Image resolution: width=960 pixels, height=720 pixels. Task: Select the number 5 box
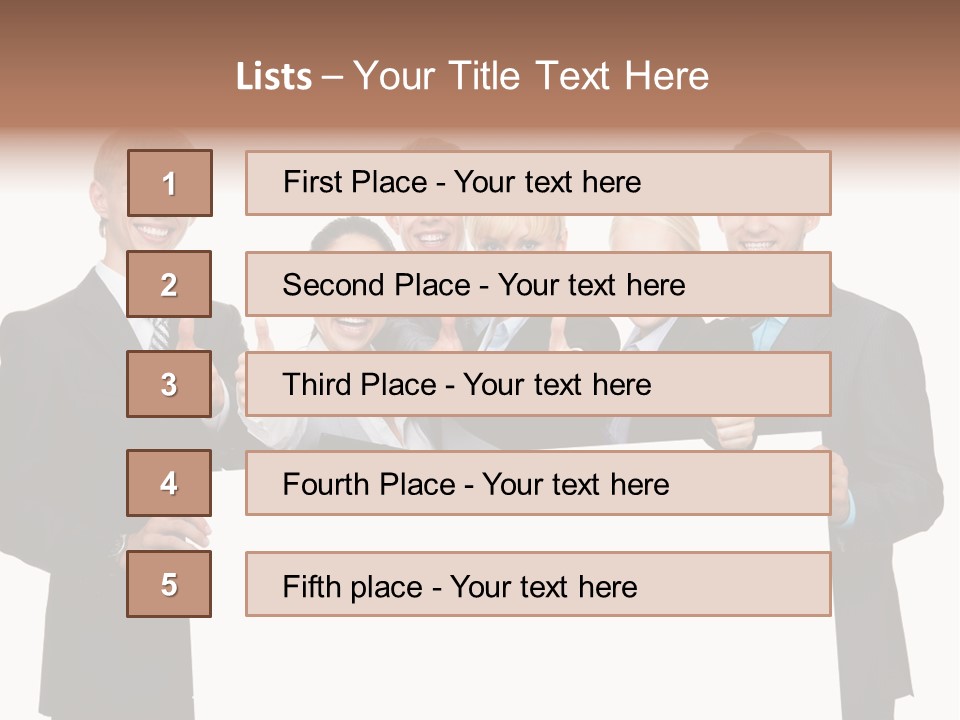coord(169,584)
